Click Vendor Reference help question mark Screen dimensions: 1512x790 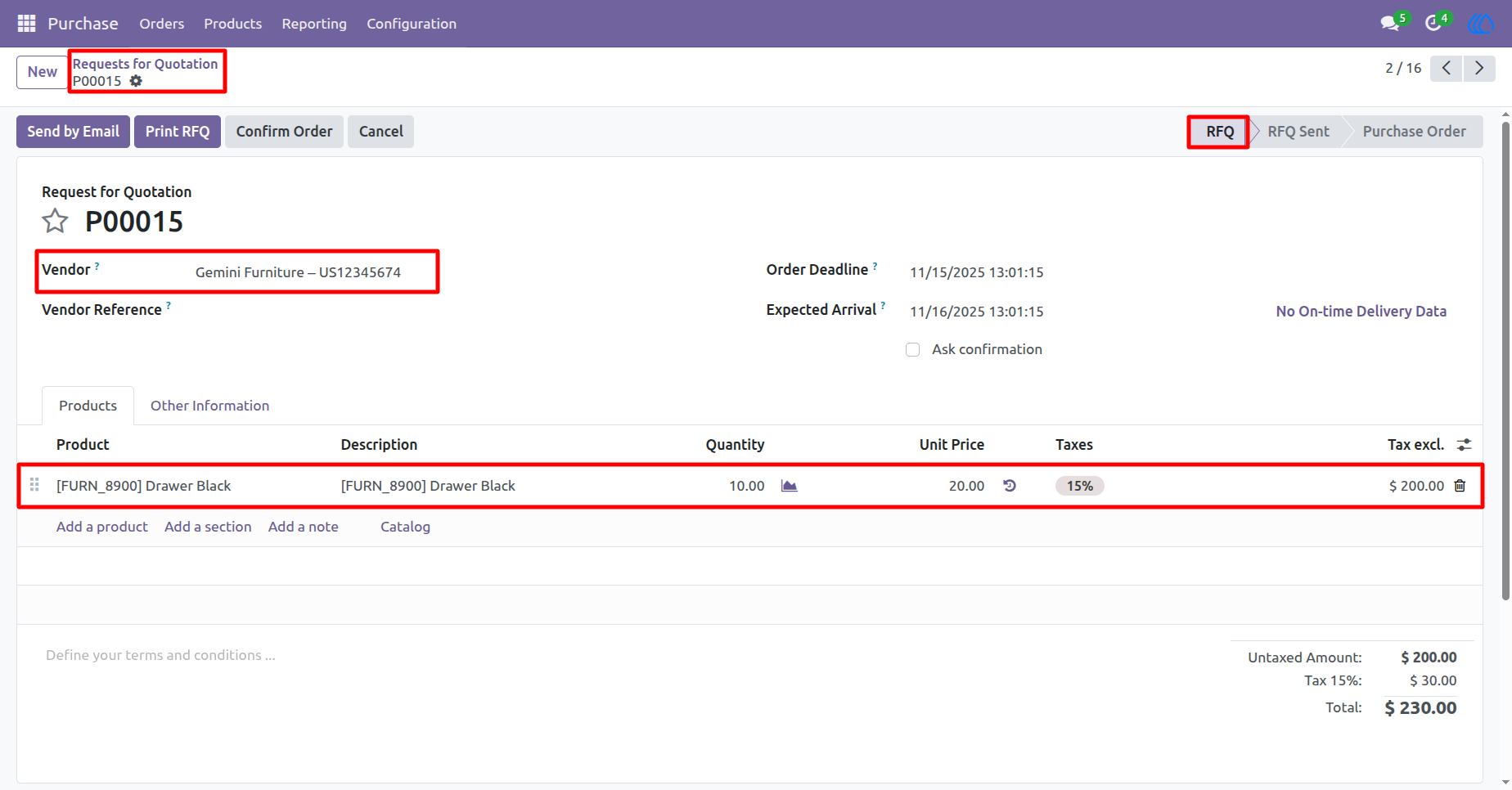click(169, 306)
